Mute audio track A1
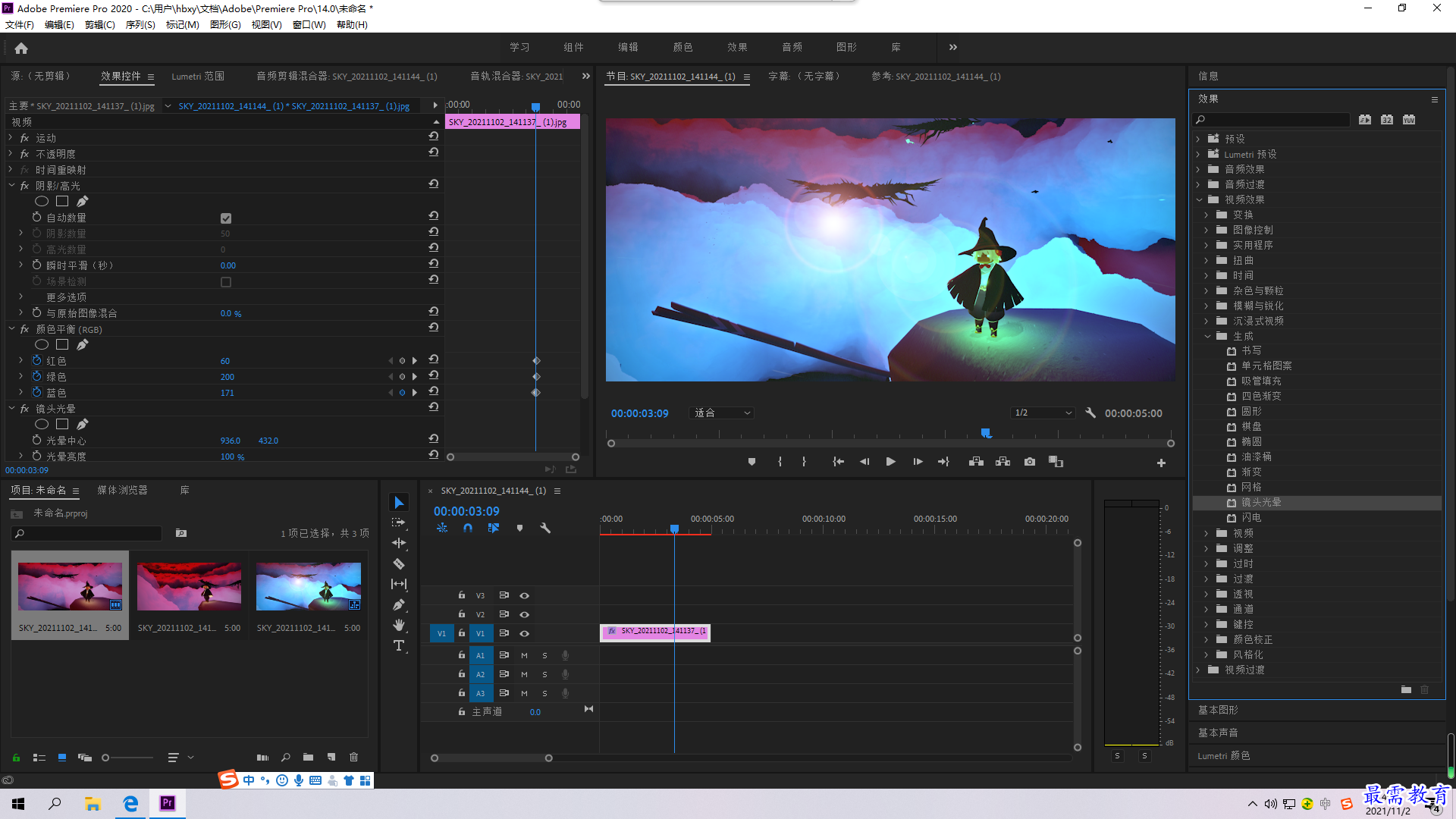Image resolution: width=1456 pixels, height=819 pixels. point(524,655)
